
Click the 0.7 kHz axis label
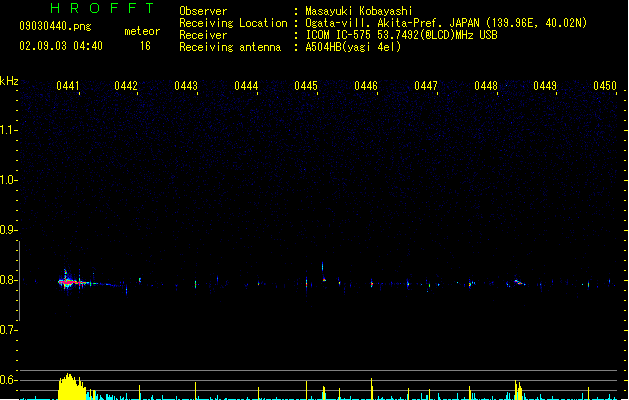8,330
